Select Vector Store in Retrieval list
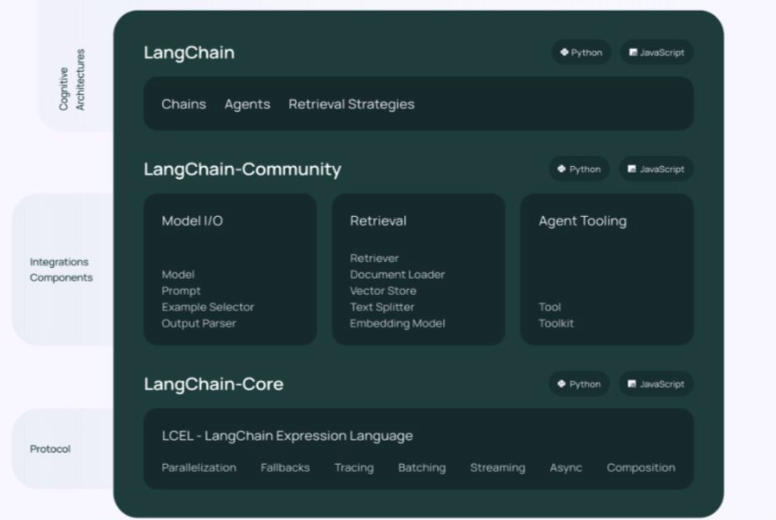 click(383, 291)
